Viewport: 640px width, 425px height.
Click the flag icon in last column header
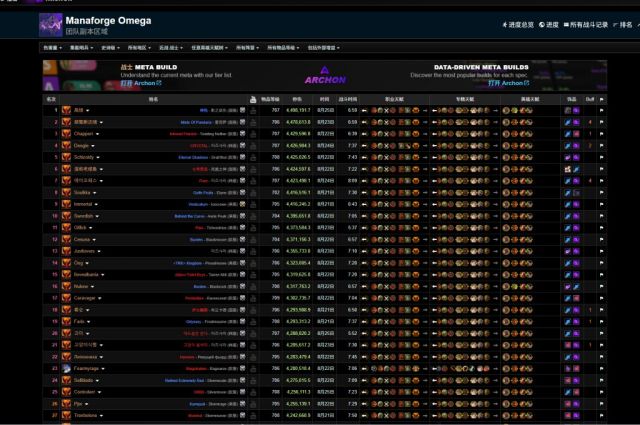point(602,99)
